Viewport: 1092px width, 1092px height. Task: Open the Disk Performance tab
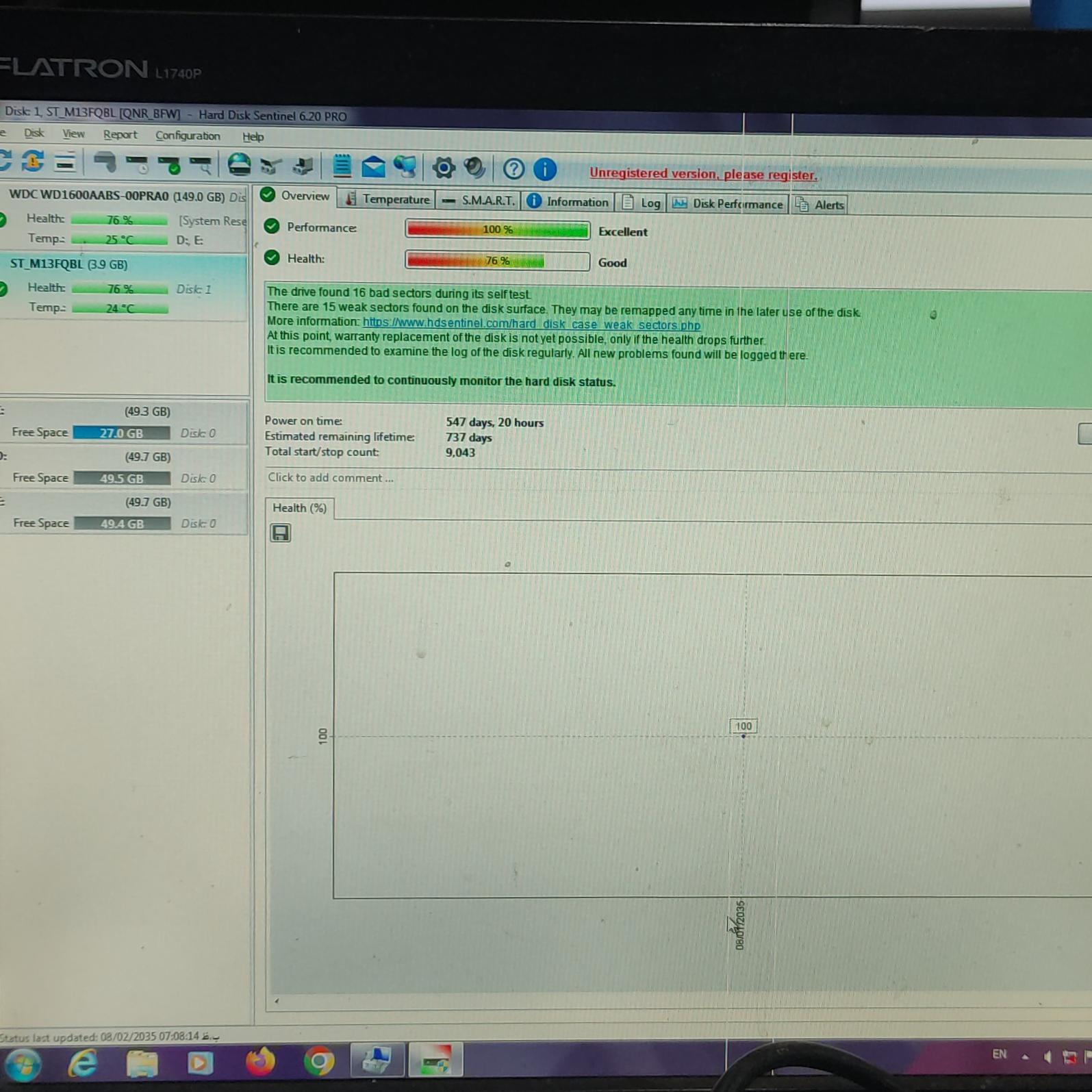(x=728, y=204)
